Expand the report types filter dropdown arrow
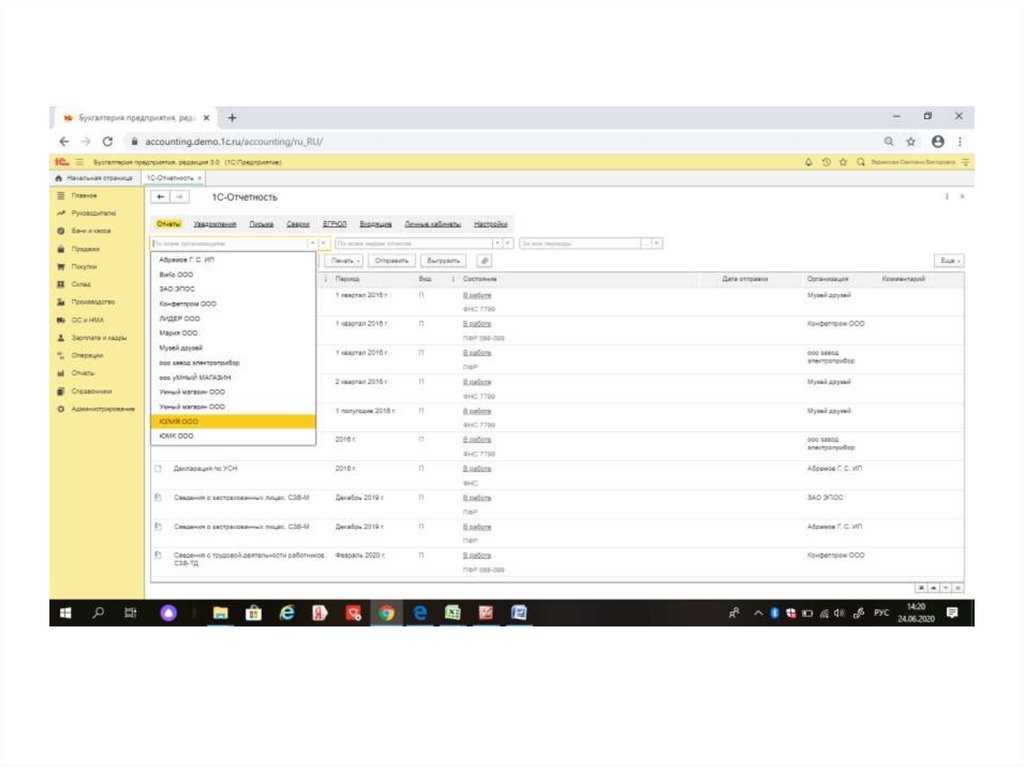Screen dimensions: 1024x767 pyautogui.click(x=497, y=243)
